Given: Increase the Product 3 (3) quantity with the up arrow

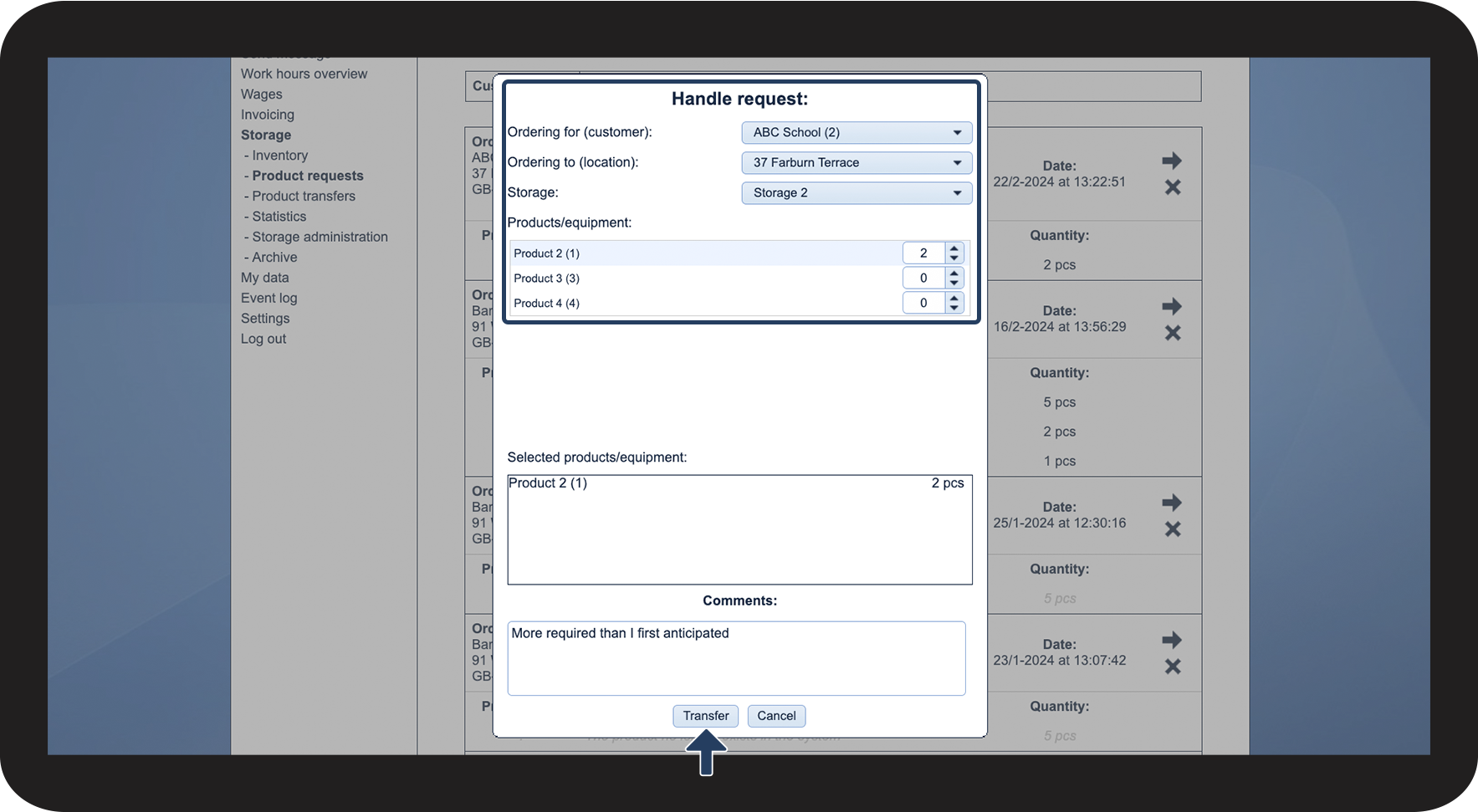Looking at the screenshot, I should (954, 273).
